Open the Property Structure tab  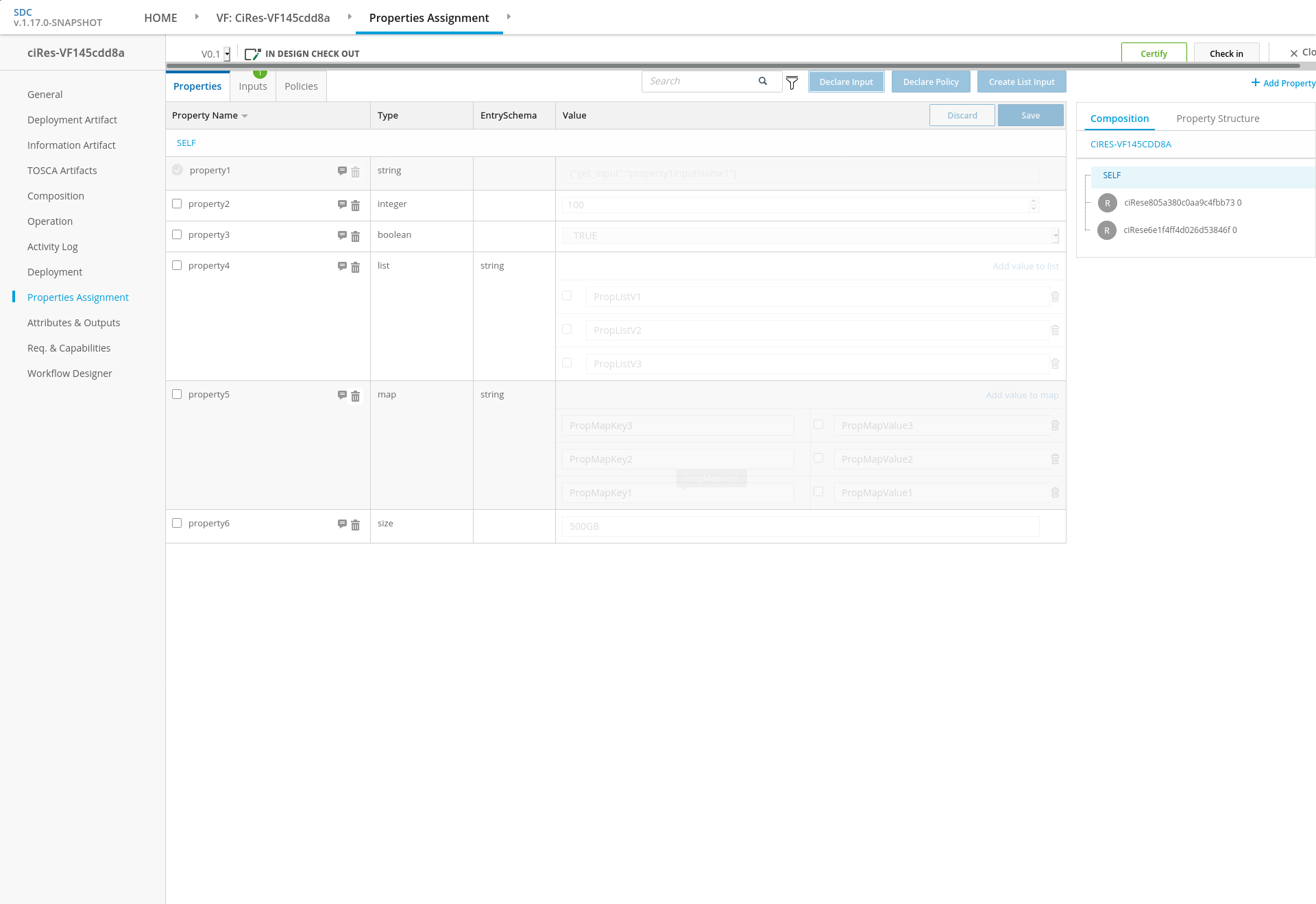[1217, 119]
